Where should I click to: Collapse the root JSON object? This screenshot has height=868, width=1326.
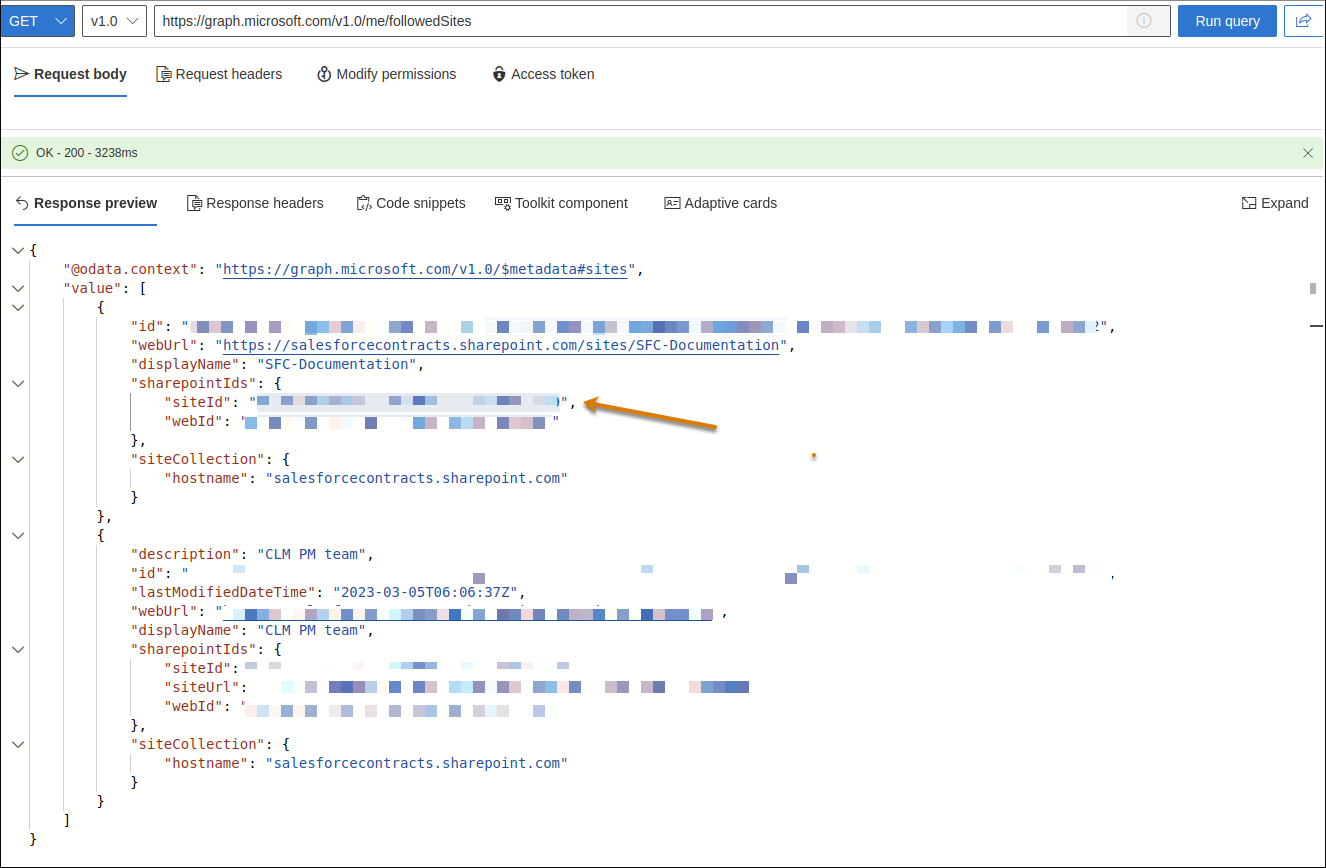coord(17,250)
